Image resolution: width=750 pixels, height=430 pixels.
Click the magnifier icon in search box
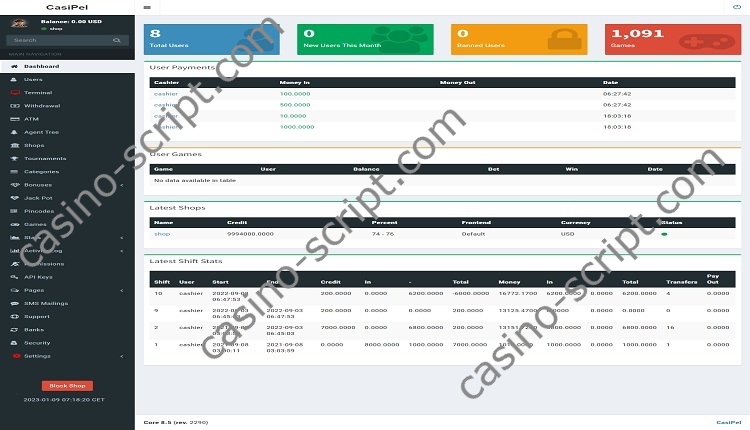click(117, 41)
